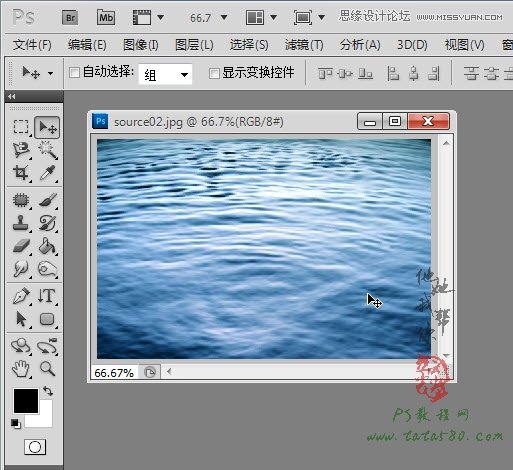
Task: Click Align Vertical Centers button
Action: (345, 73)
